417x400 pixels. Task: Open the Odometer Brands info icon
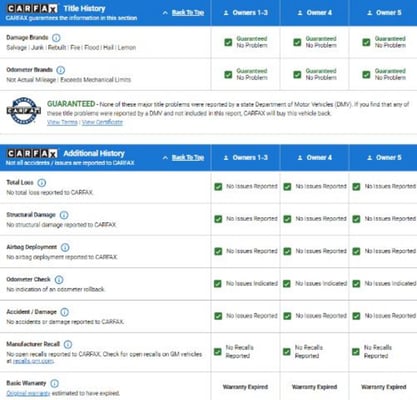pyautogui.click(x=61, y=70)
